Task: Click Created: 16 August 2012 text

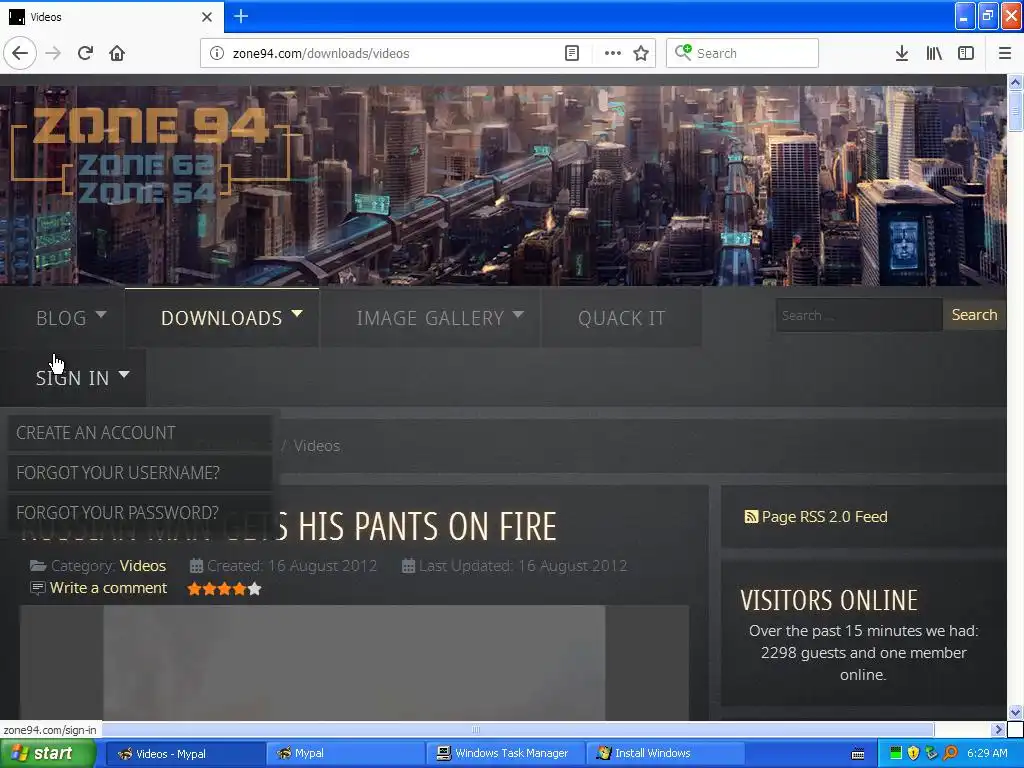Action: (x=291, y=566)
